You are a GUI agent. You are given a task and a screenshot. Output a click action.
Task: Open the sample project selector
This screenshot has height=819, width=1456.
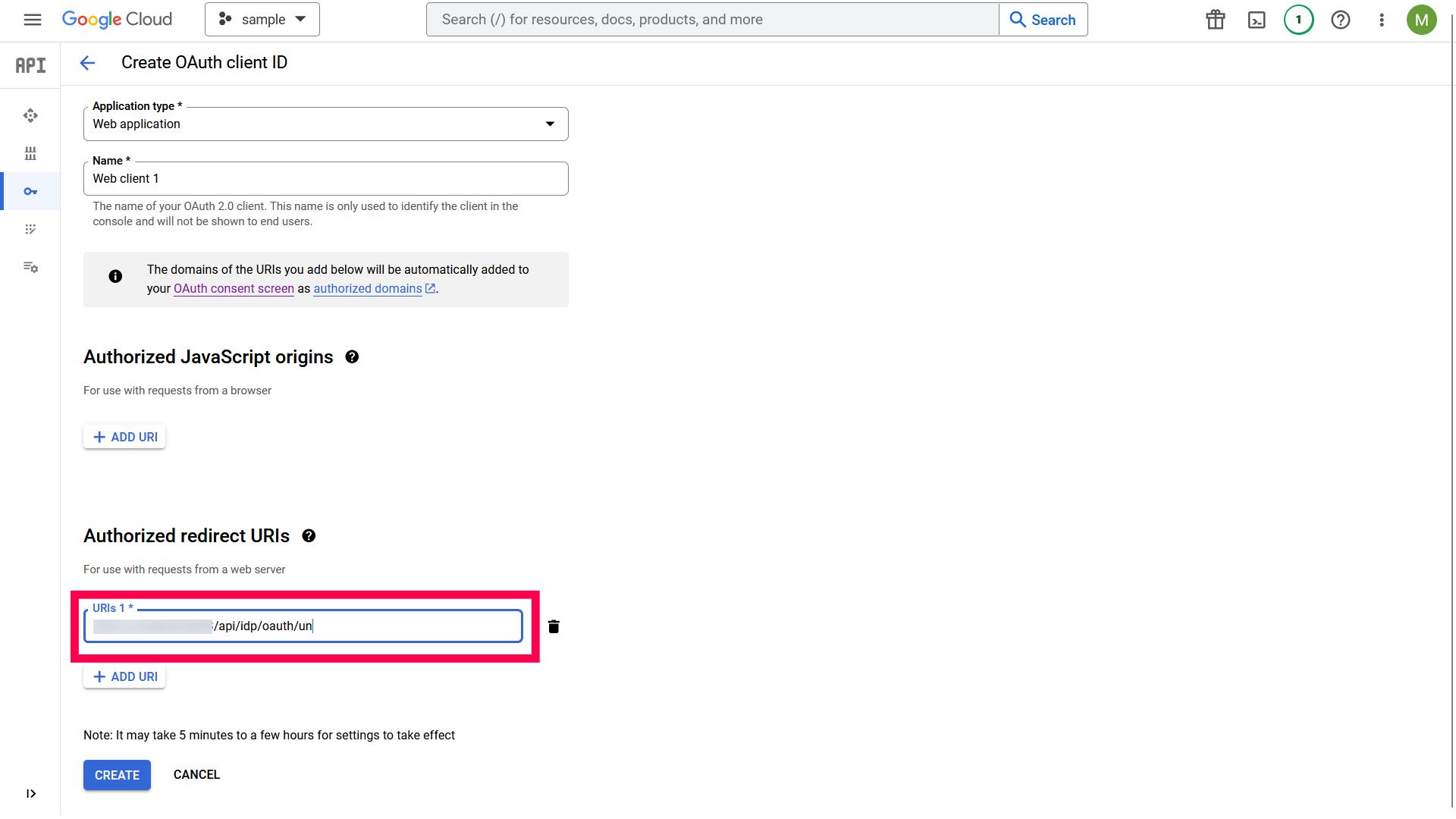[x=262, y=20]
